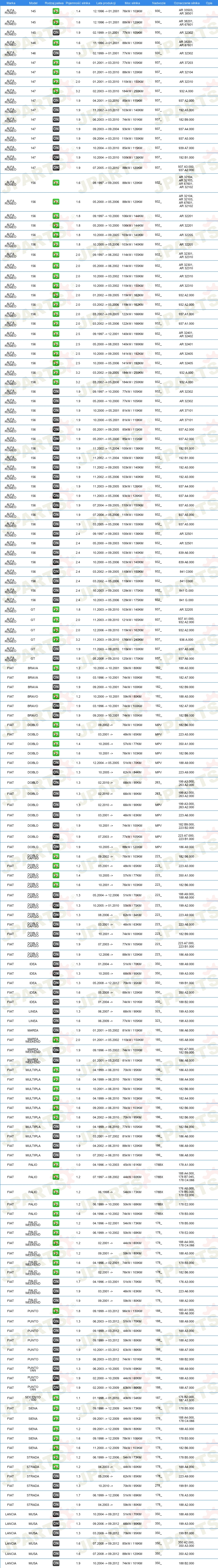Viewport: 218px width, 1568px height.
Task: Select the 03.2009 -> 09.2012 Musa years cell
Action: (x=106, y=1533)
